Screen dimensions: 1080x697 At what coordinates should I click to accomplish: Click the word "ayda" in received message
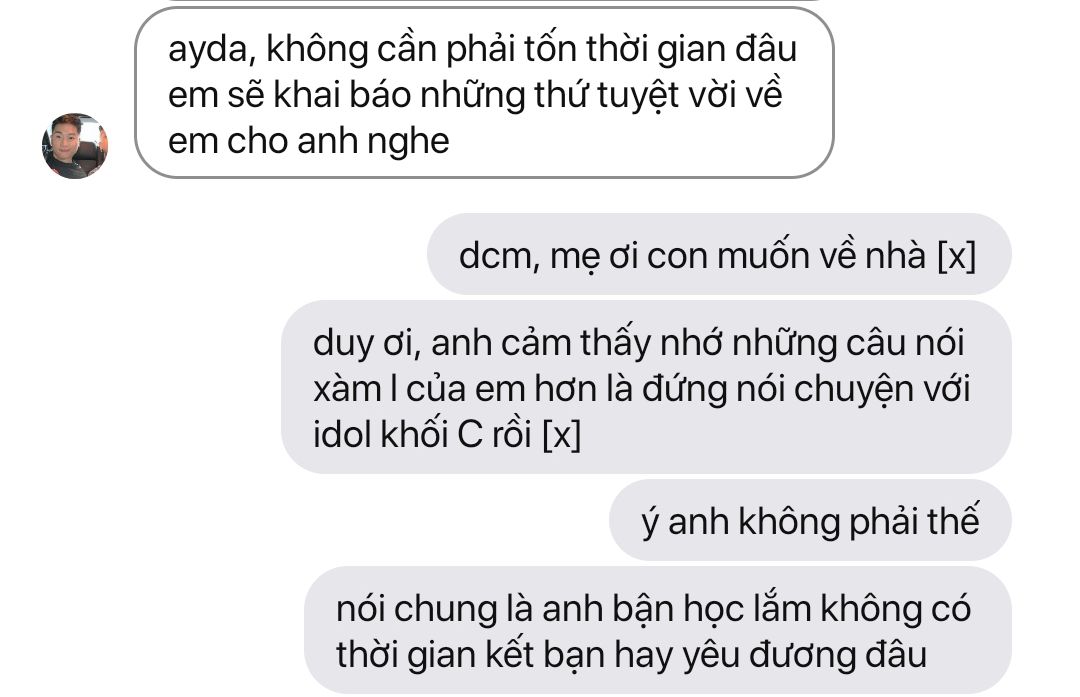[211, 51]
